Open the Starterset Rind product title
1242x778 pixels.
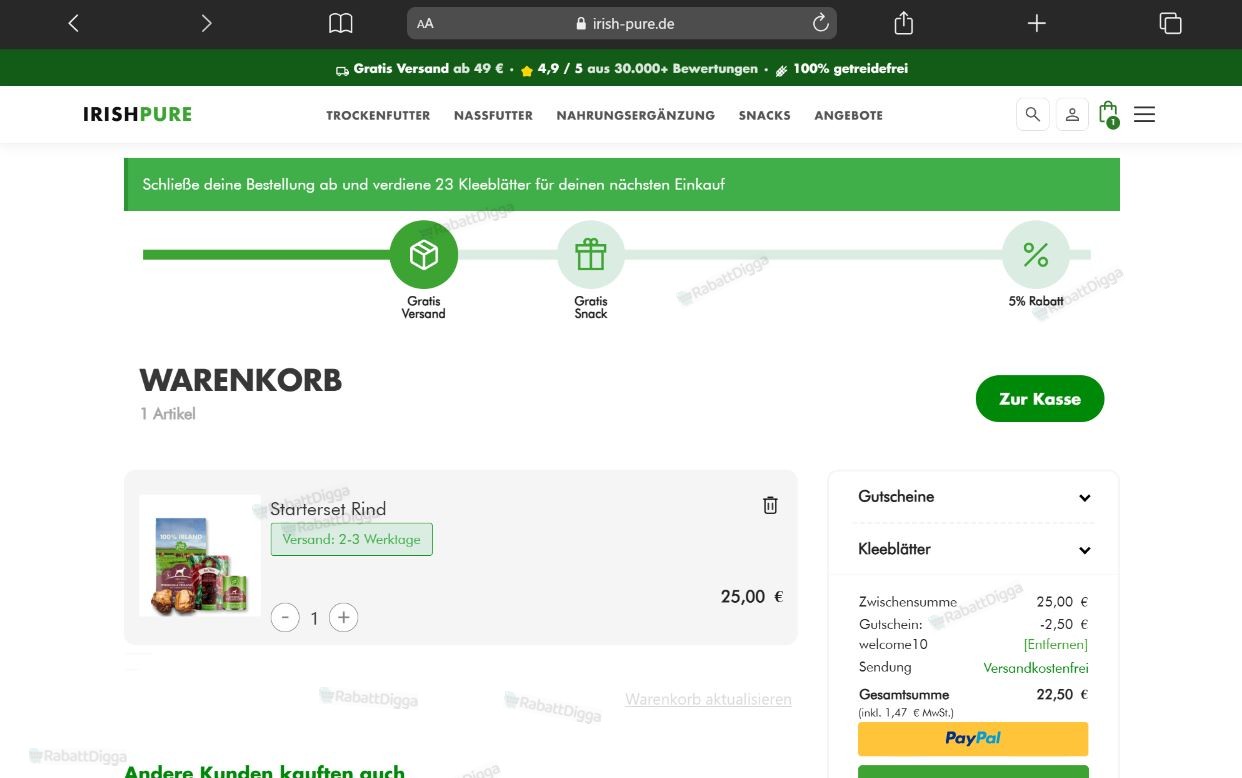328,509
